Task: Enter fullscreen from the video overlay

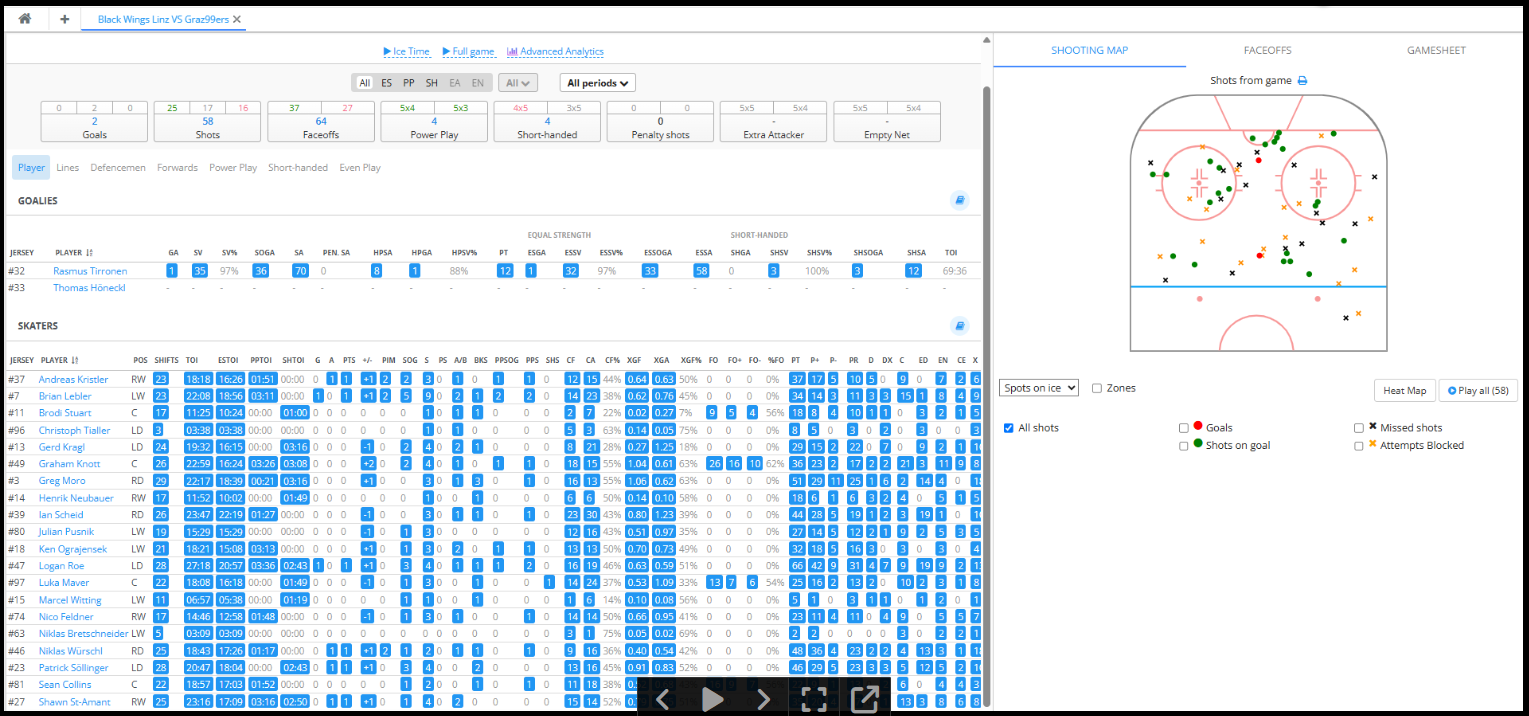Action: pos(814,699)
